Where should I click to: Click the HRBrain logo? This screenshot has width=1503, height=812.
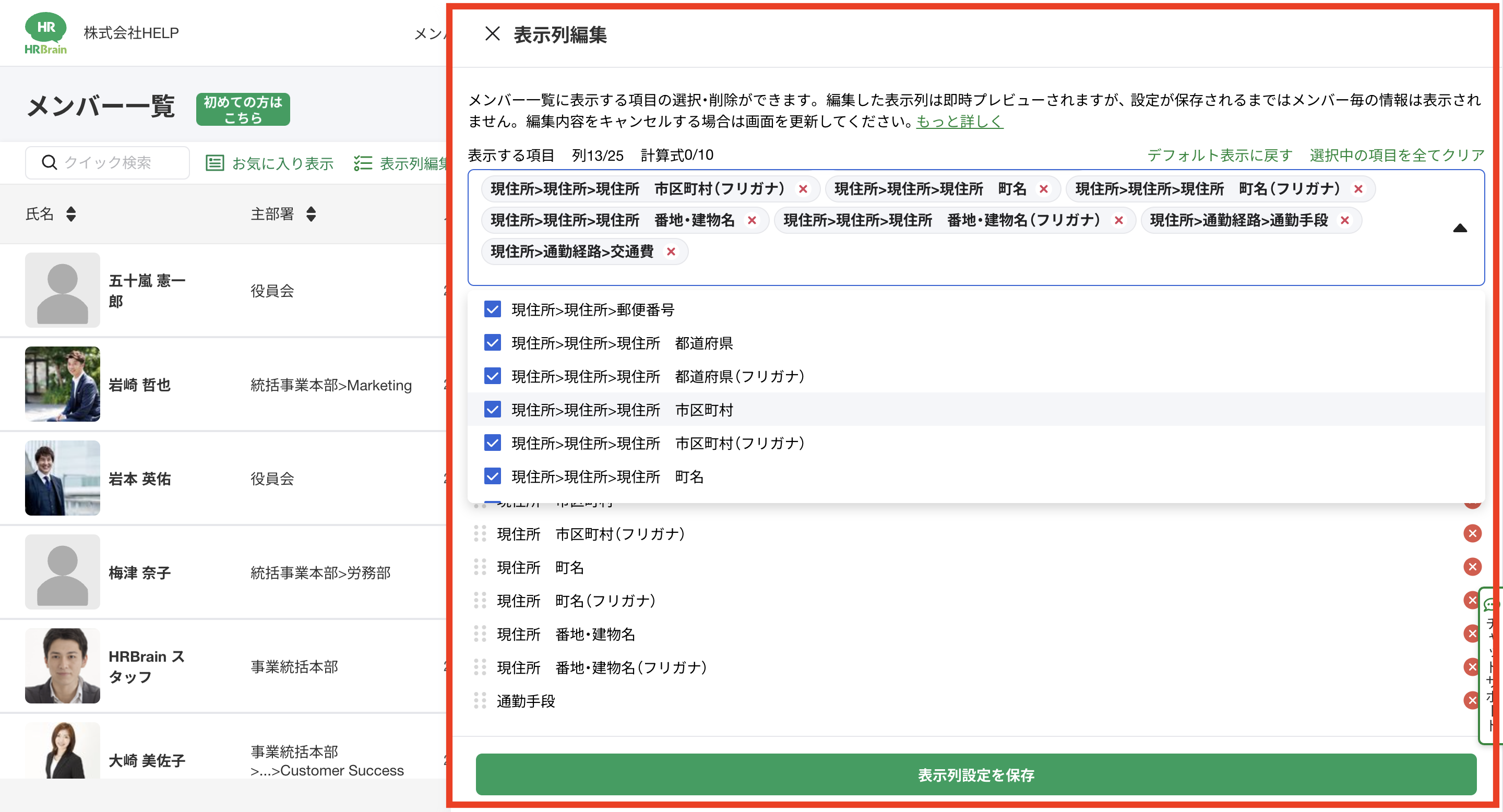coord(45,33)
